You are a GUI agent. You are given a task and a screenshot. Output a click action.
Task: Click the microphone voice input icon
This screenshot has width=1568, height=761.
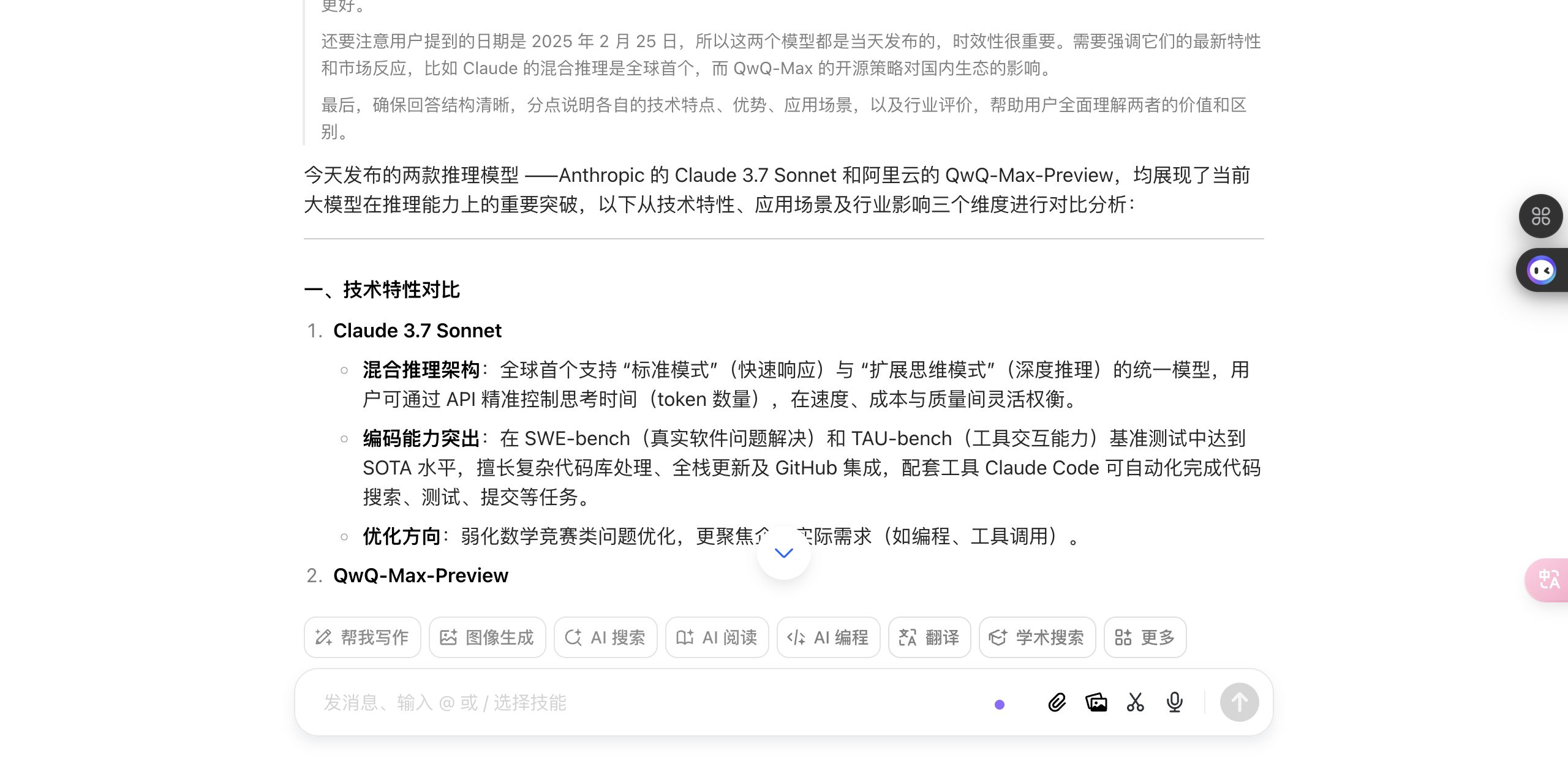coord(1175,702)
